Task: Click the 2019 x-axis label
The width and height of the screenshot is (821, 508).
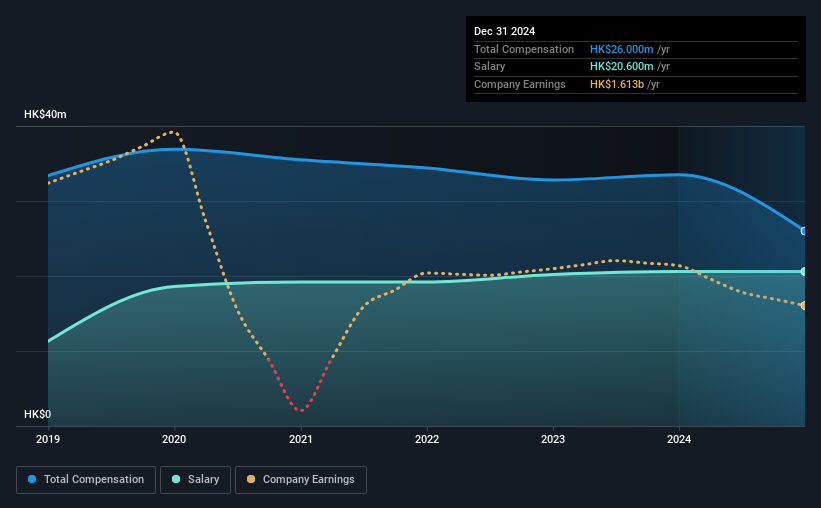Action: 48,439
